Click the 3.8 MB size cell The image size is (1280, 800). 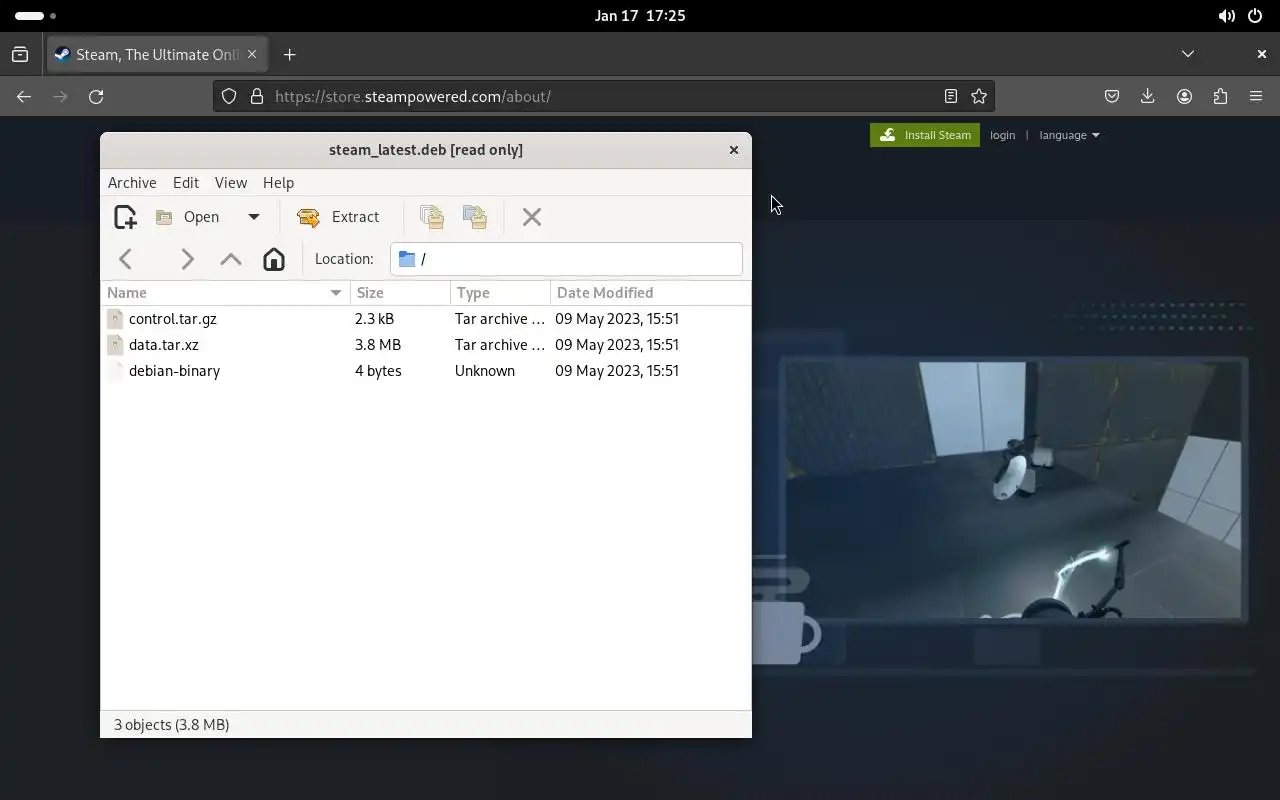click(x=378, y=345)
